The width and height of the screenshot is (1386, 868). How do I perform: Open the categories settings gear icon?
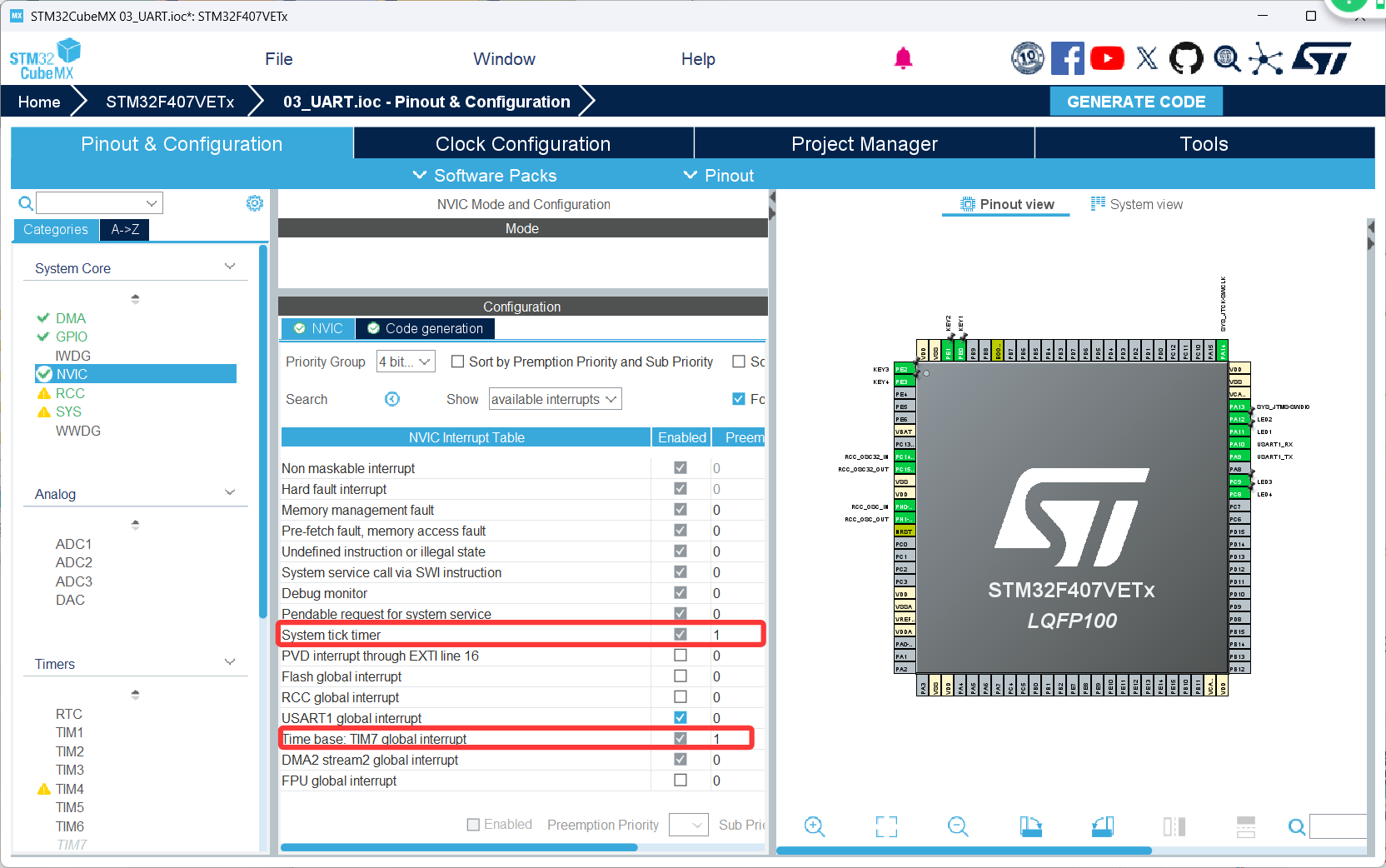(255, 203)
